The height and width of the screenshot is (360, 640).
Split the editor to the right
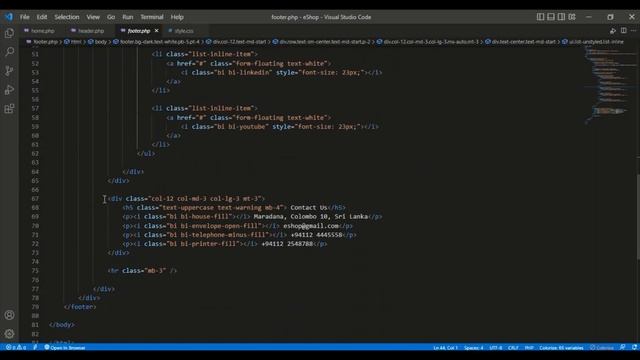(624, 31)
